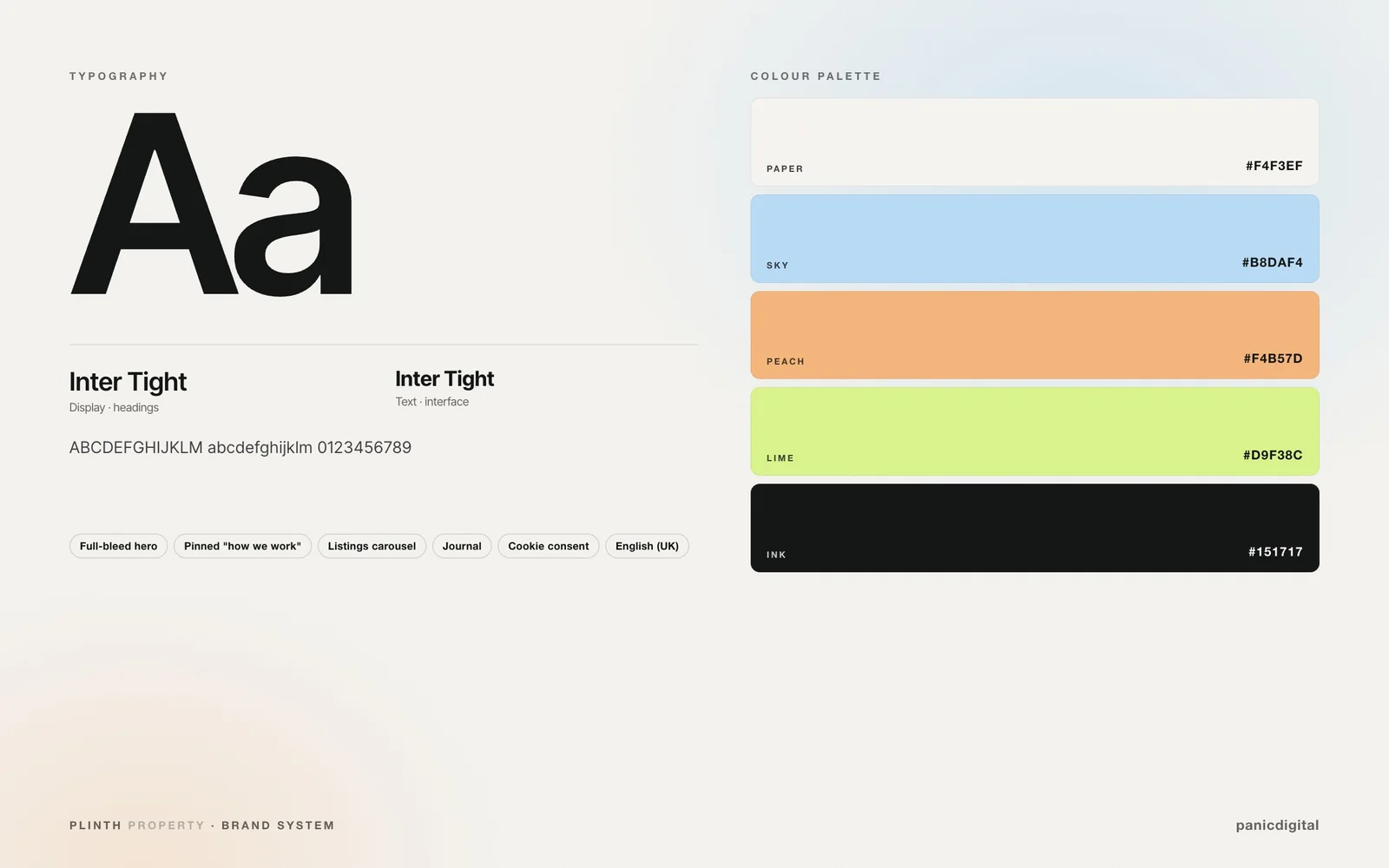Click the Ink black swatch

1035,528
